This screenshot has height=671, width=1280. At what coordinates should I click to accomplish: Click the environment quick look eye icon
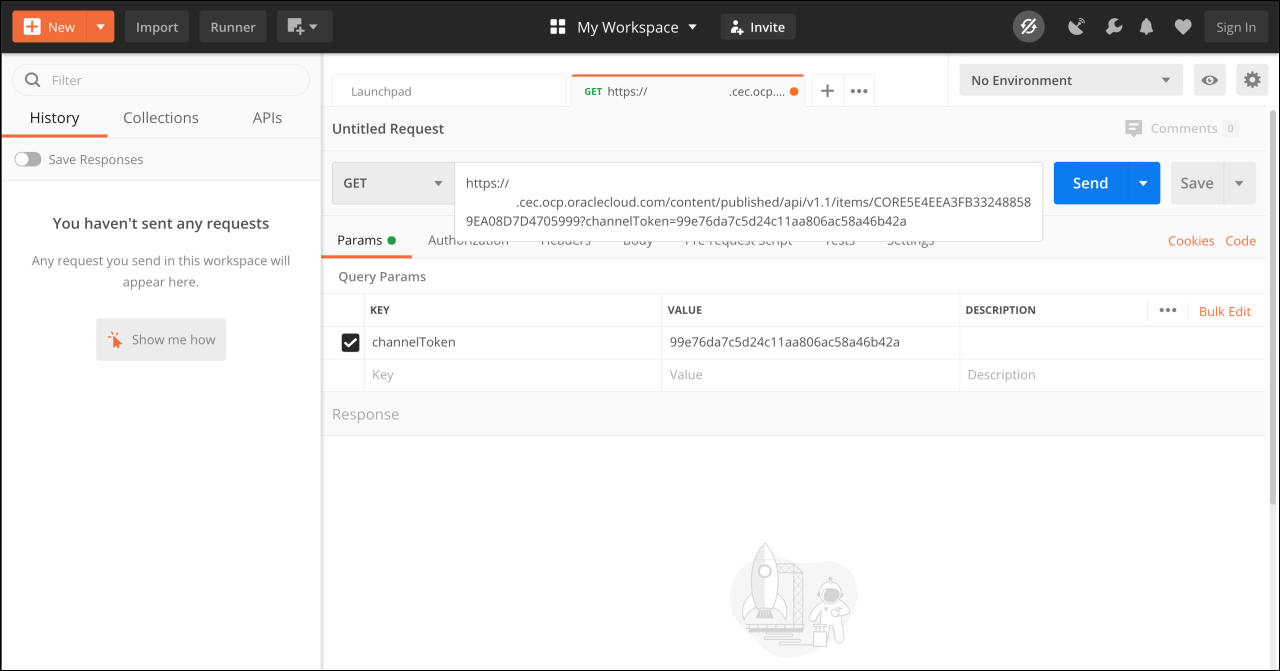tap(1210, 80)
